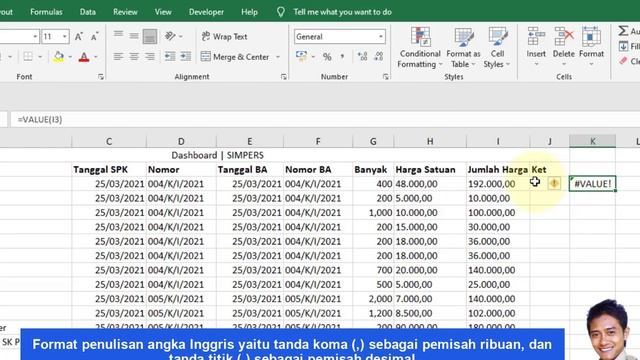Decrease the decimal places
The width and height of the screenshot is (640, 360).
click(379, 56)
